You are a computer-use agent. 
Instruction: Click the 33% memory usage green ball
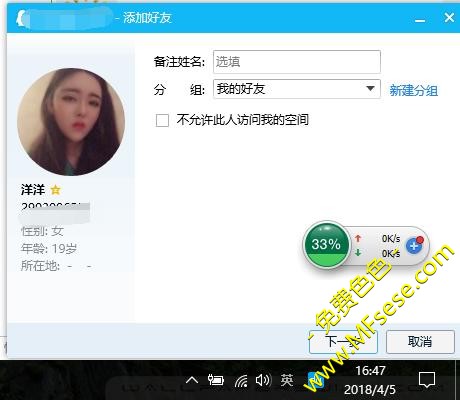pyautogui.click(x=326, y=245)
